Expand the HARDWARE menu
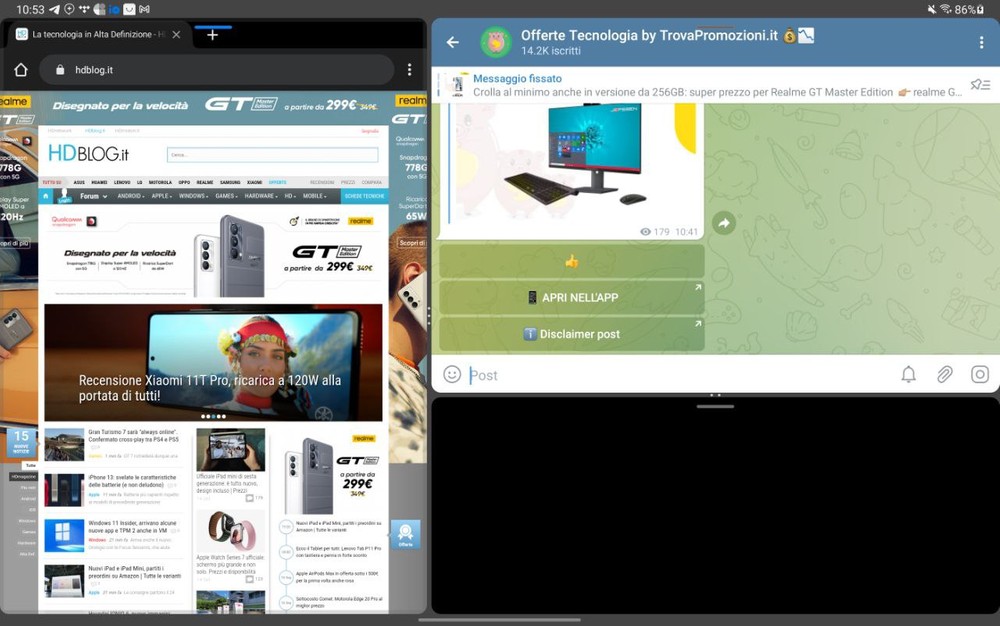Viewport: 1000px width, 626px height. click(x=261, y=196)
